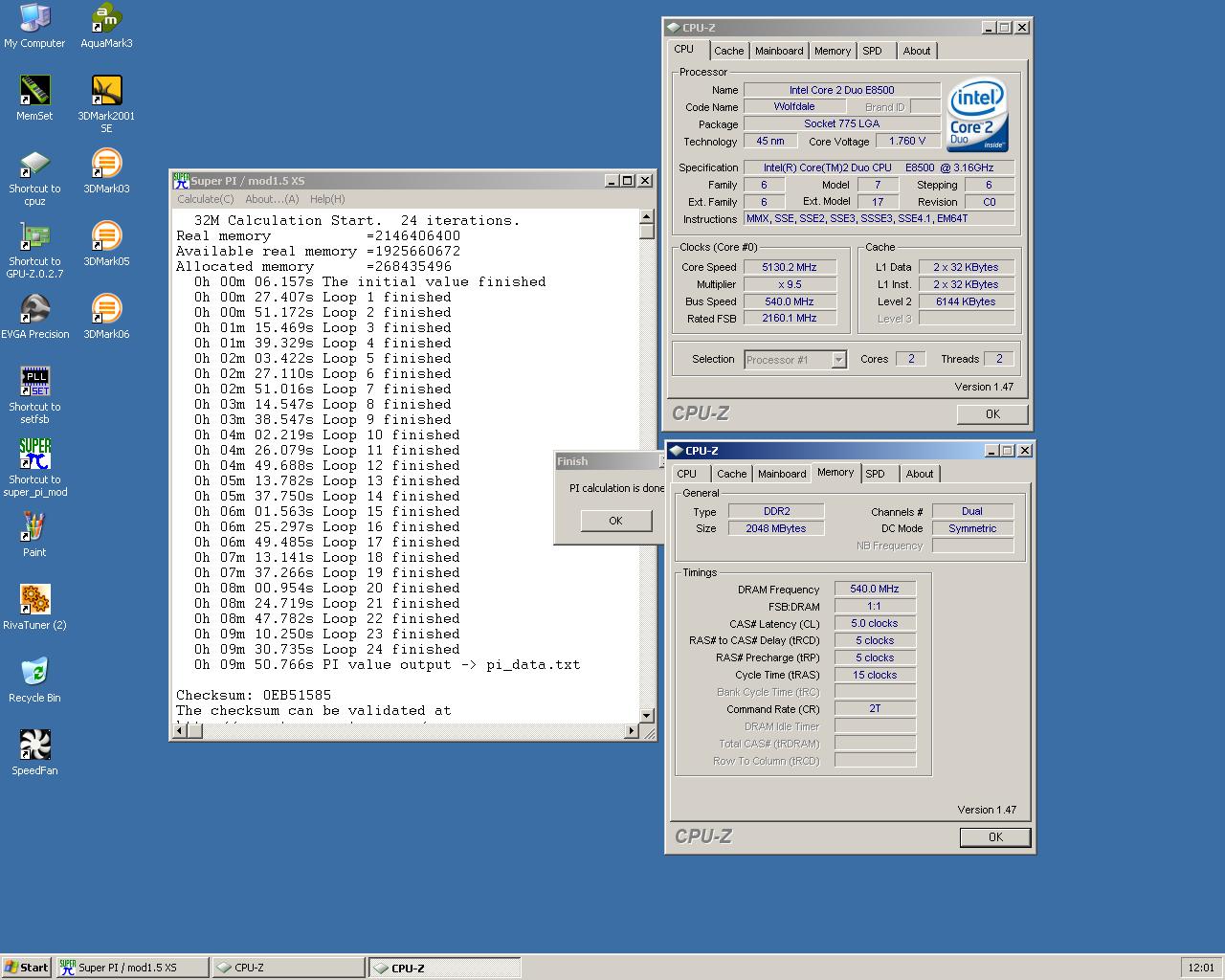
Task: Click Super PI horizontal scrollbar left arrow
Action: (x=178, y=731)
